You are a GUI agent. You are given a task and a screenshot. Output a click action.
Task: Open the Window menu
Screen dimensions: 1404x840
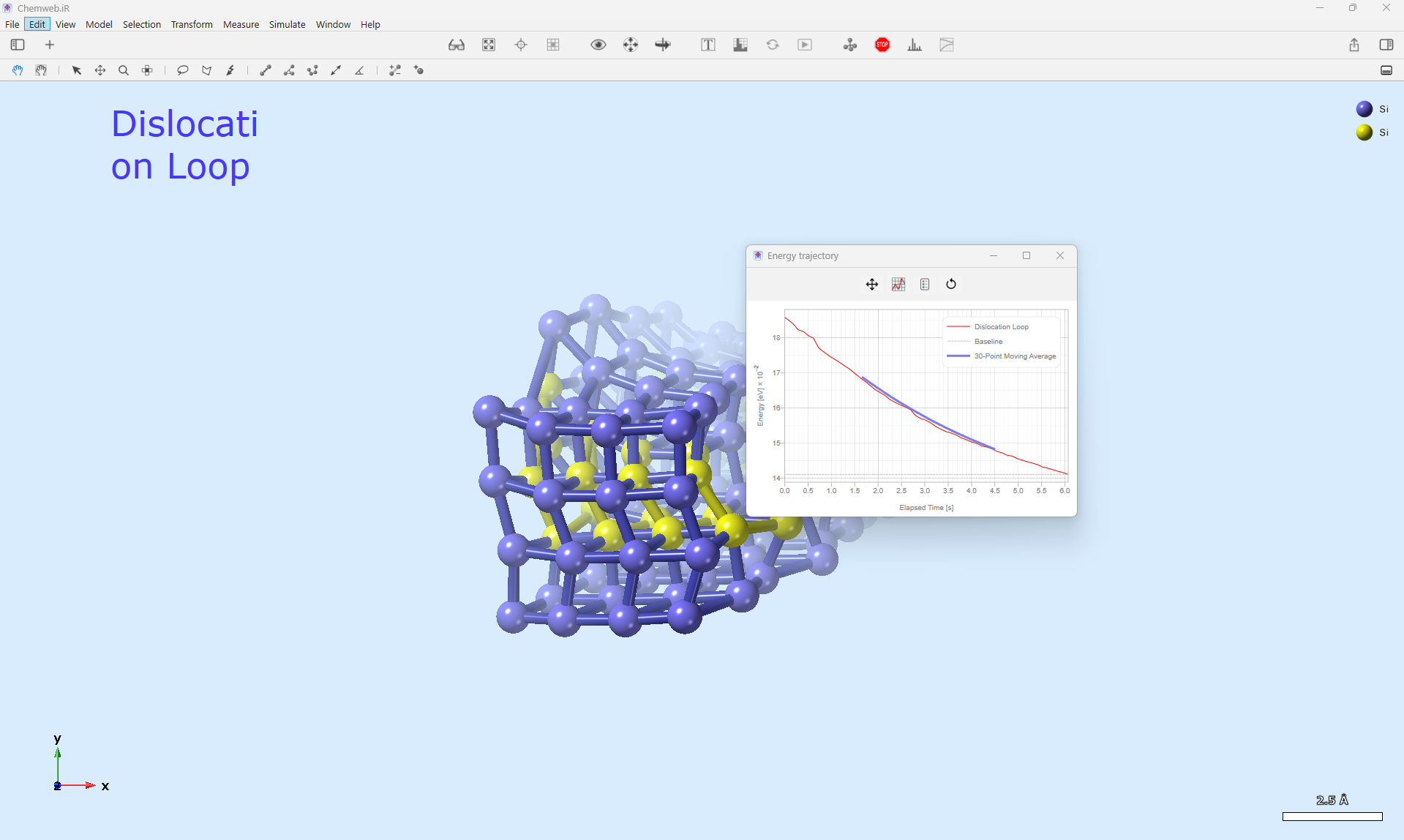pos(333,24)
